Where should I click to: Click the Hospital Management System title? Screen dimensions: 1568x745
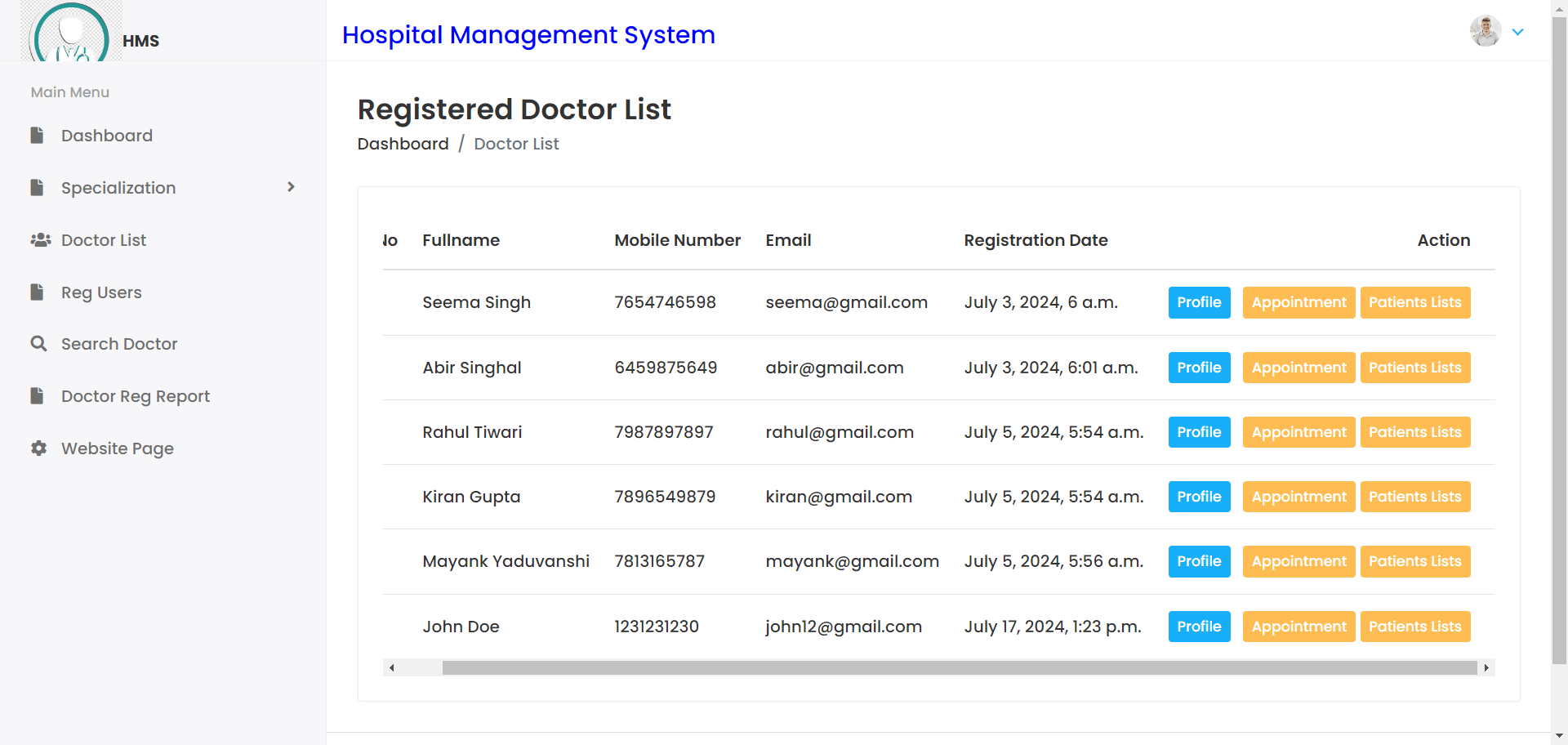coord(528,35)
